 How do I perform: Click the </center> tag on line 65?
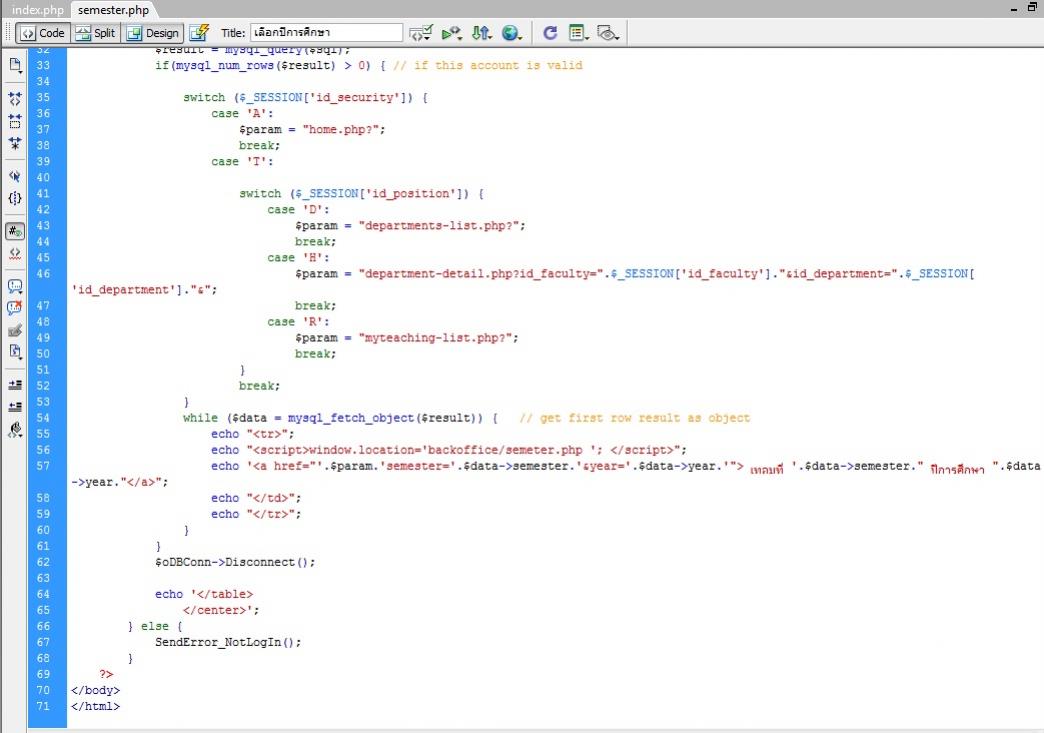pyautogui.click(x=215, y=611)
